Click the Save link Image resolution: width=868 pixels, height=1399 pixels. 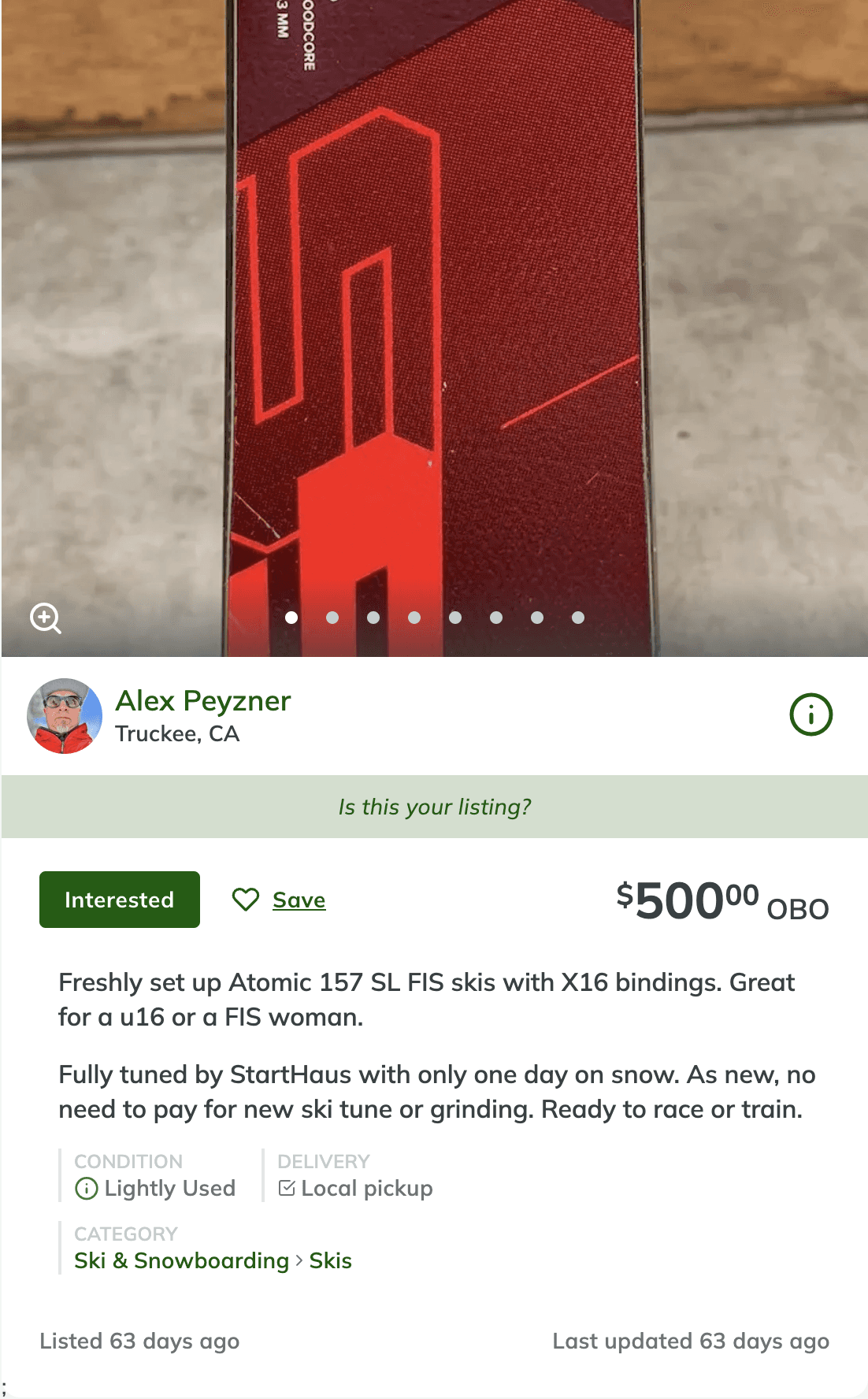click(299, 900)
